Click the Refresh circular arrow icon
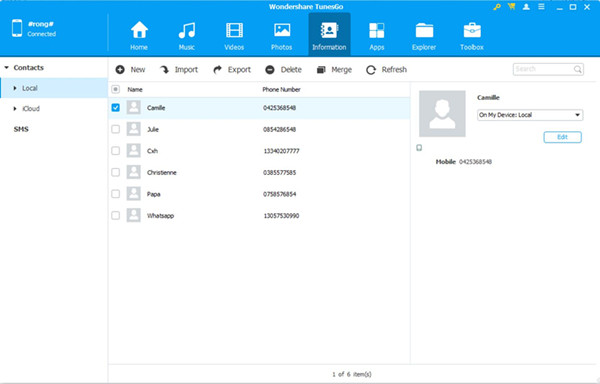The width and height of the screenshot is (600, 384). (371, 70)
